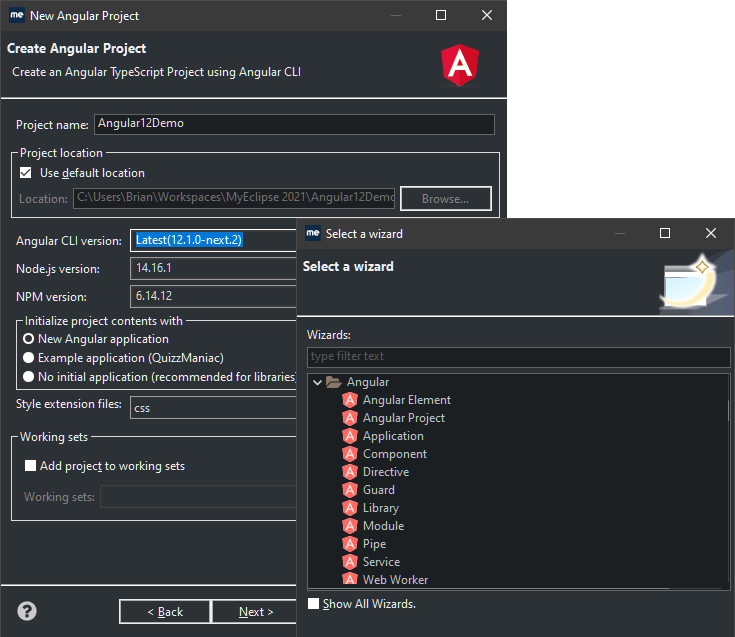
Task: Click the disabled Location path field
Action: pyautogui.click(x=234, y=198)
